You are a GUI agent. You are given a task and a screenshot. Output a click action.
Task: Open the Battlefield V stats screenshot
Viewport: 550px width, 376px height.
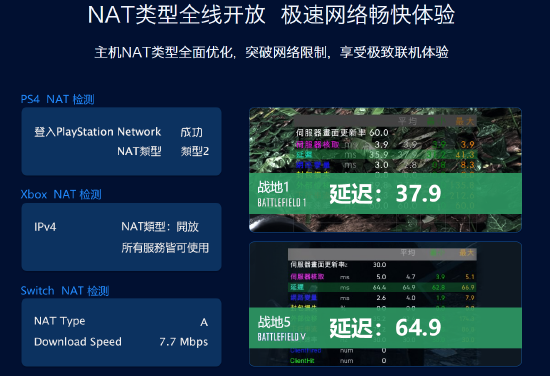(x=385, y=304)
